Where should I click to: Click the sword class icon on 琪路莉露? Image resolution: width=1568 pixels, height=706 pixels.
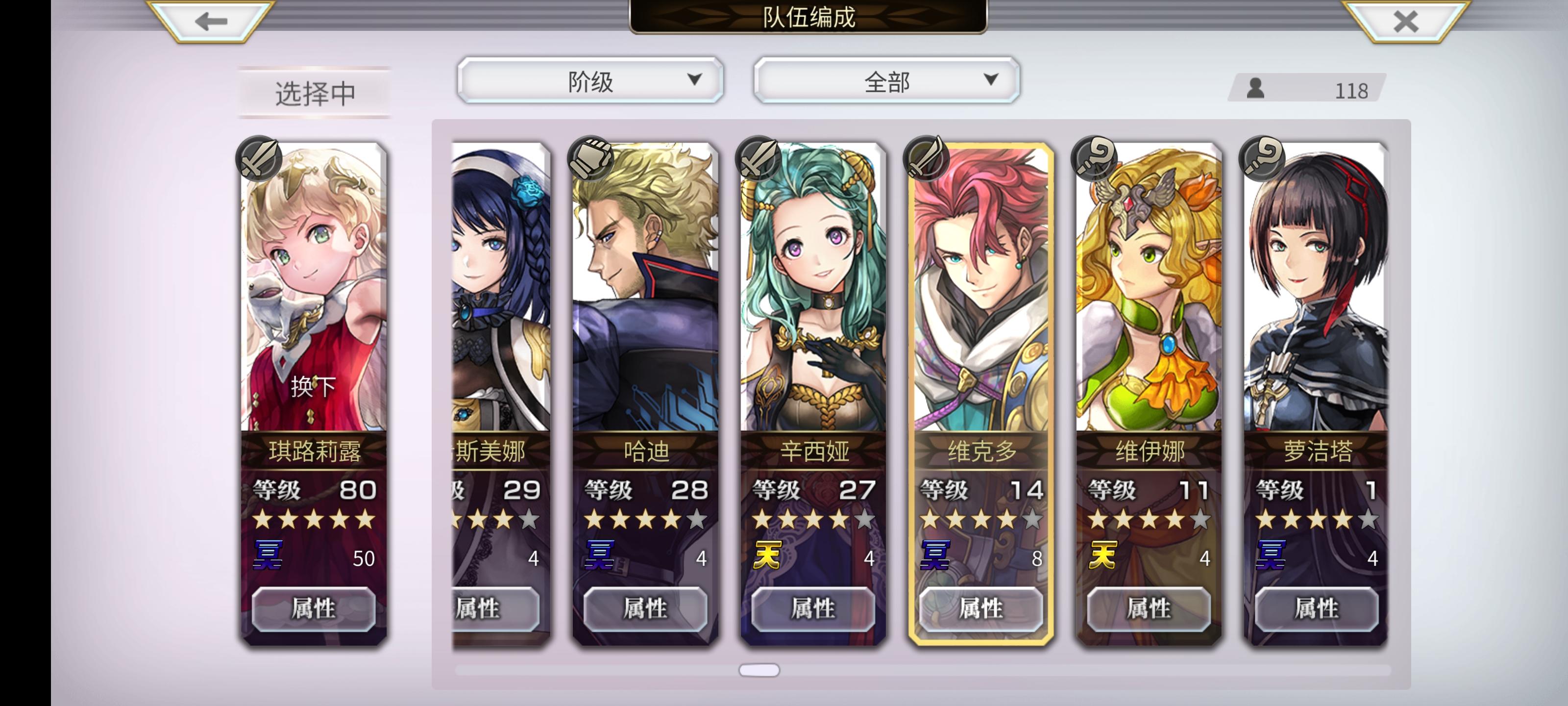(x=259, y=158)
